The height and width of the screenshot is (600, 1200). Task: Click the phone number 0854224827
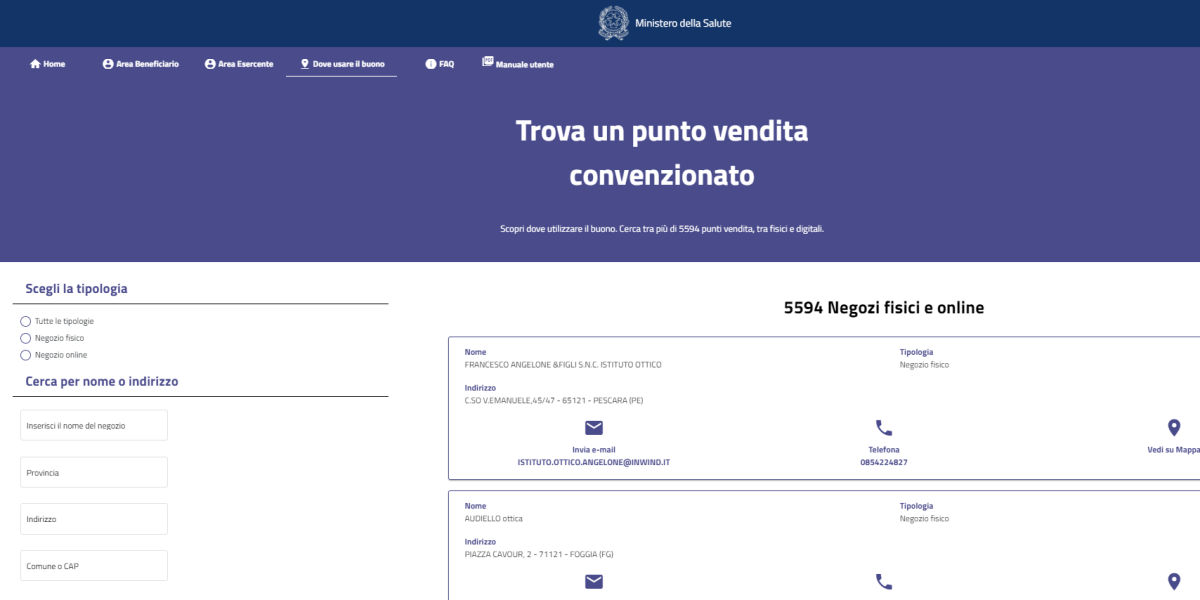point(884,462)
